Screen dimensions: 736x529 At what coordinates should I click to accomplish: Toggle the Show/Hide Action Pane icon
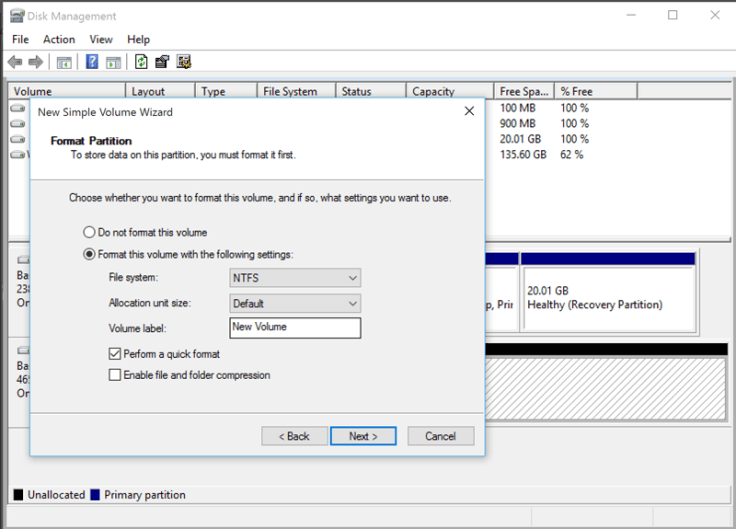coord(113,62)
